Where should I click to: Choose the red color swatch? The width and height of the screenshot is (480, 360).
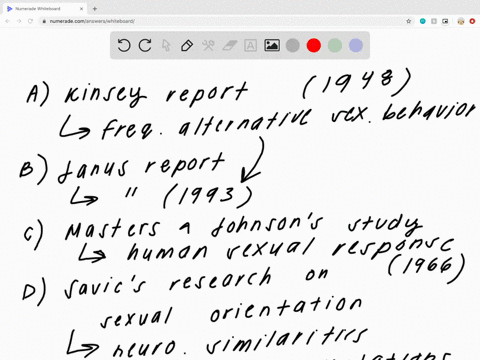tap(314, 45)
